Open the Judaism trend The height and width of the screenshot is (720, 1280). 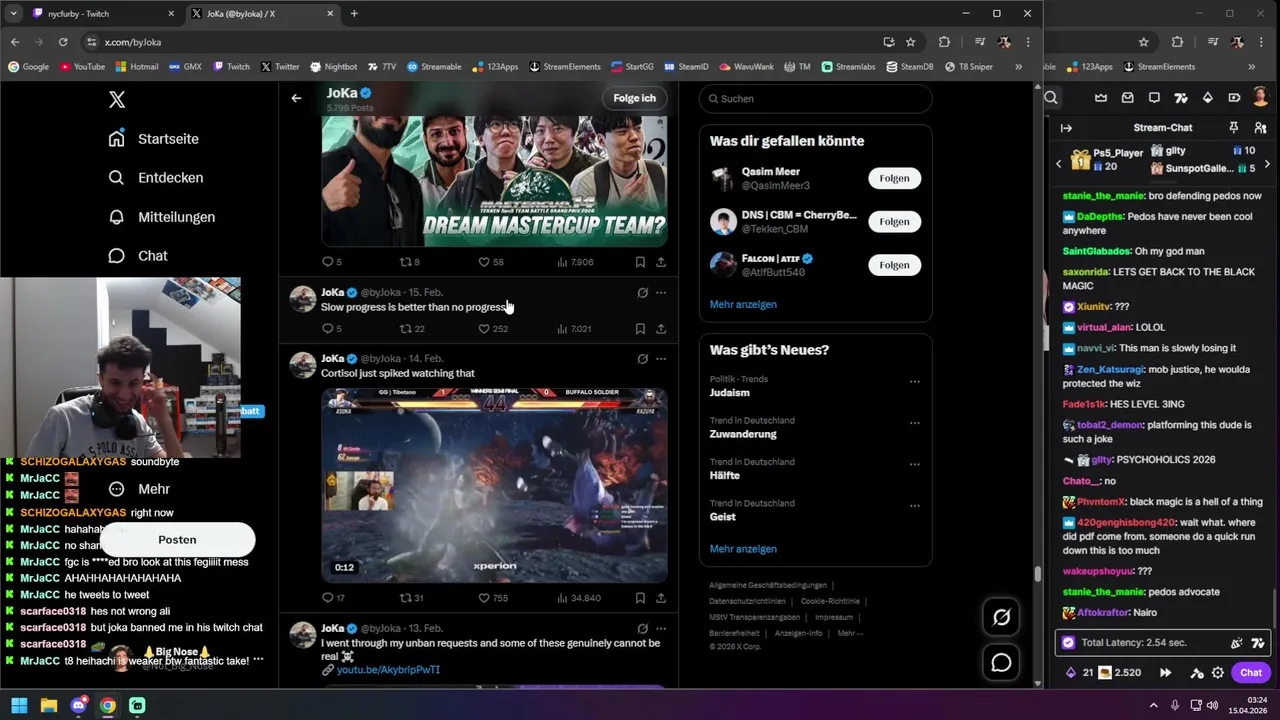tap(729, 393)
